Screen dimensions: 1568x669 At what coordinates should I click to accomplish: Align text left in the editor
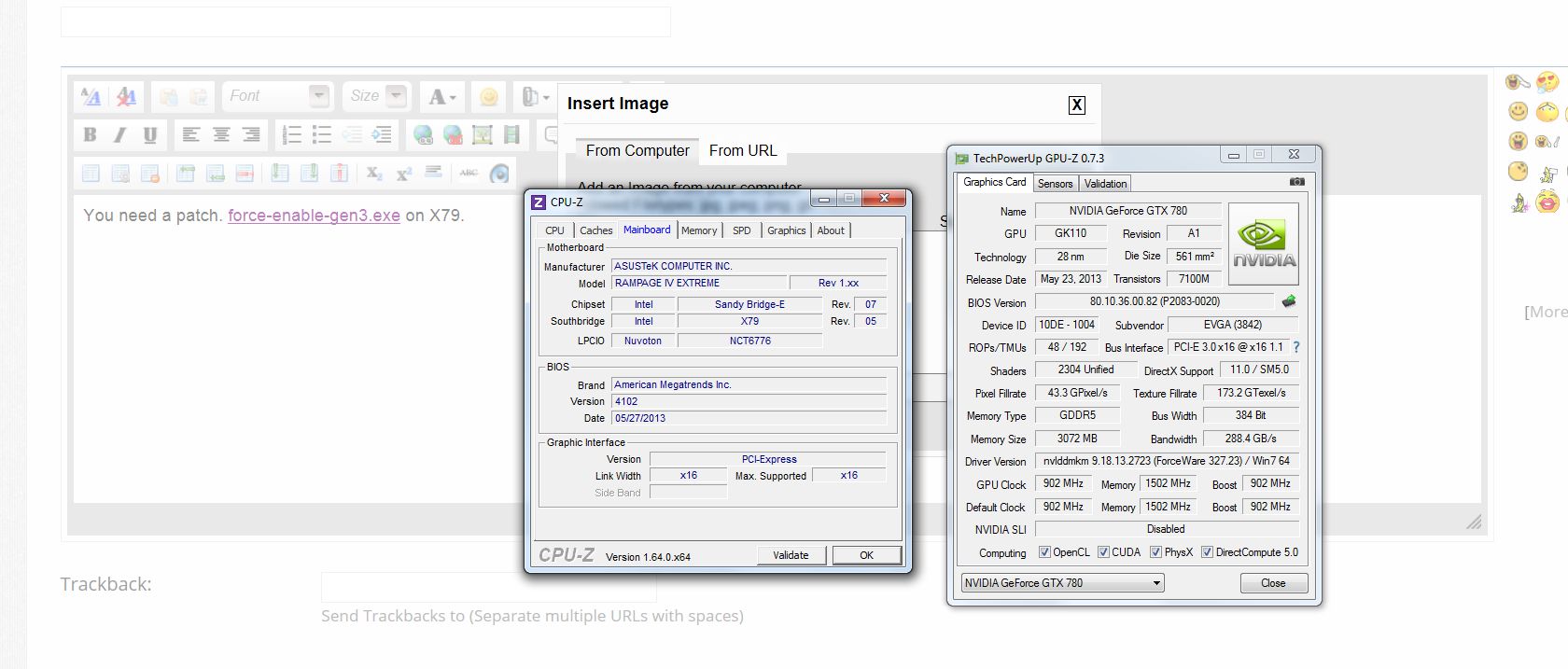click(191, 134)
